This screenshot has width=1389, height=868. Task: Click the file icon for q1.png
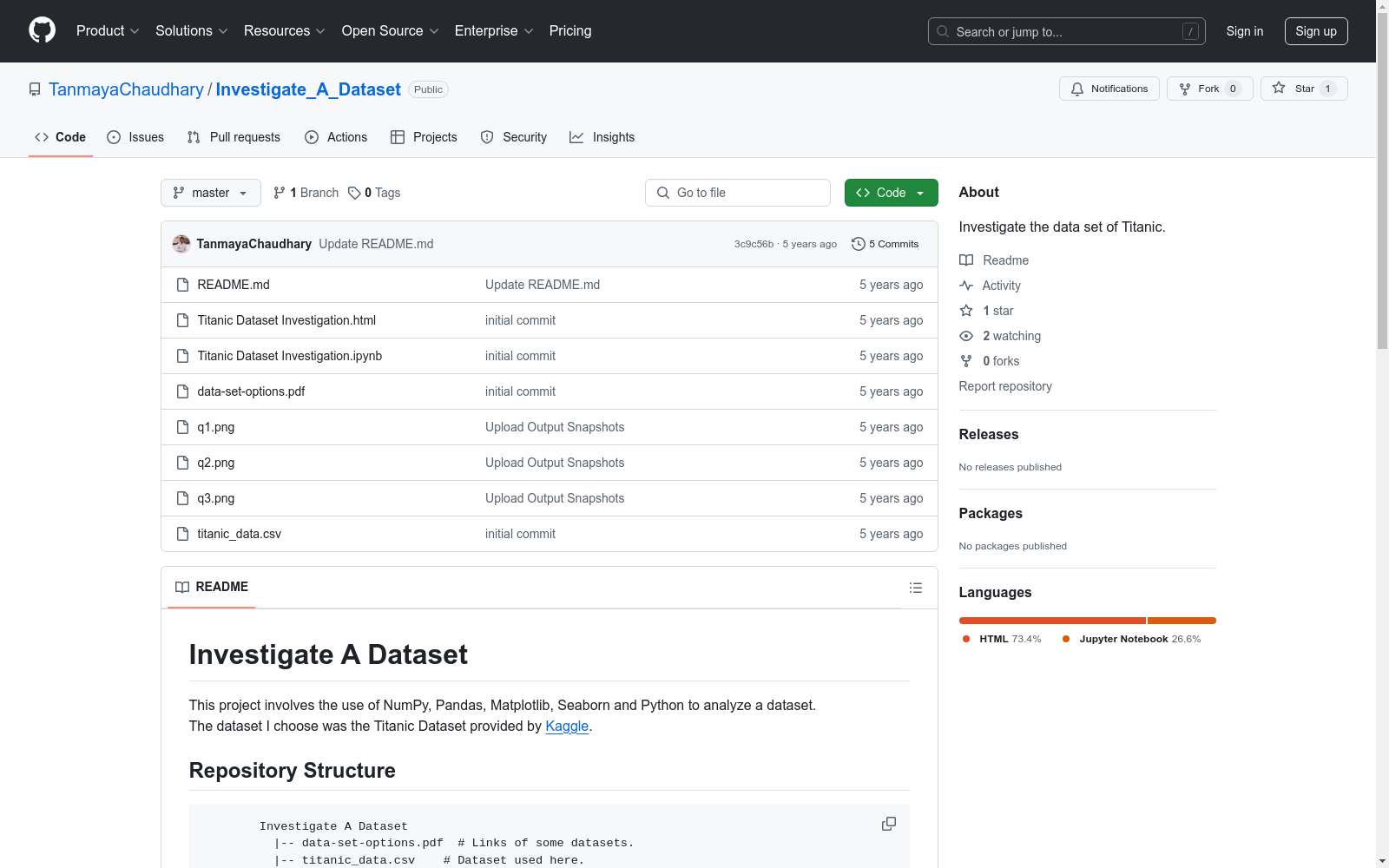(182, 427)
